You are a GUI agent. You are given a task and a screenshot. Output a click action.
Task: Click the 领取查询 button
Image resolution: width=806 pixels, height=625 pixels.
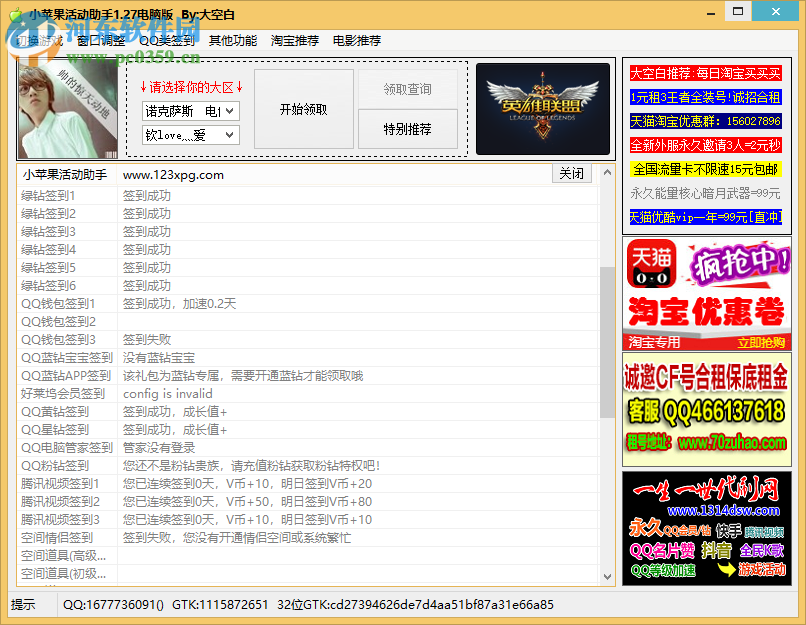[x=408, y=89]
